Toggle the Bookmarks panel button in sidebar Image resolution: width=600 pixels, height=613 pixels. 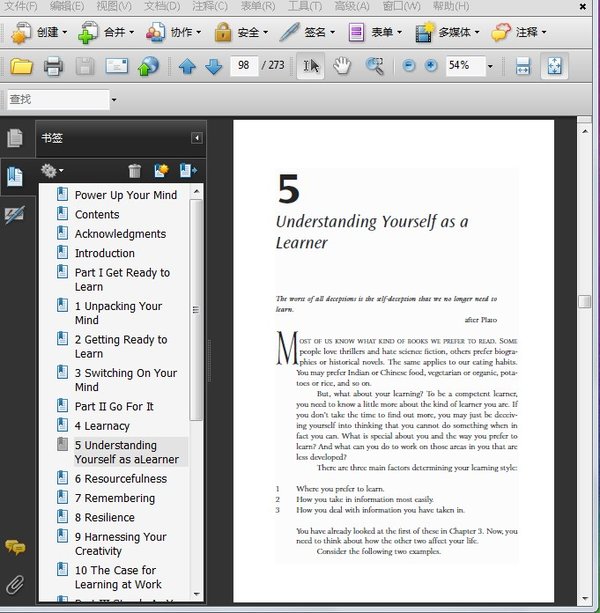(15, 176)
